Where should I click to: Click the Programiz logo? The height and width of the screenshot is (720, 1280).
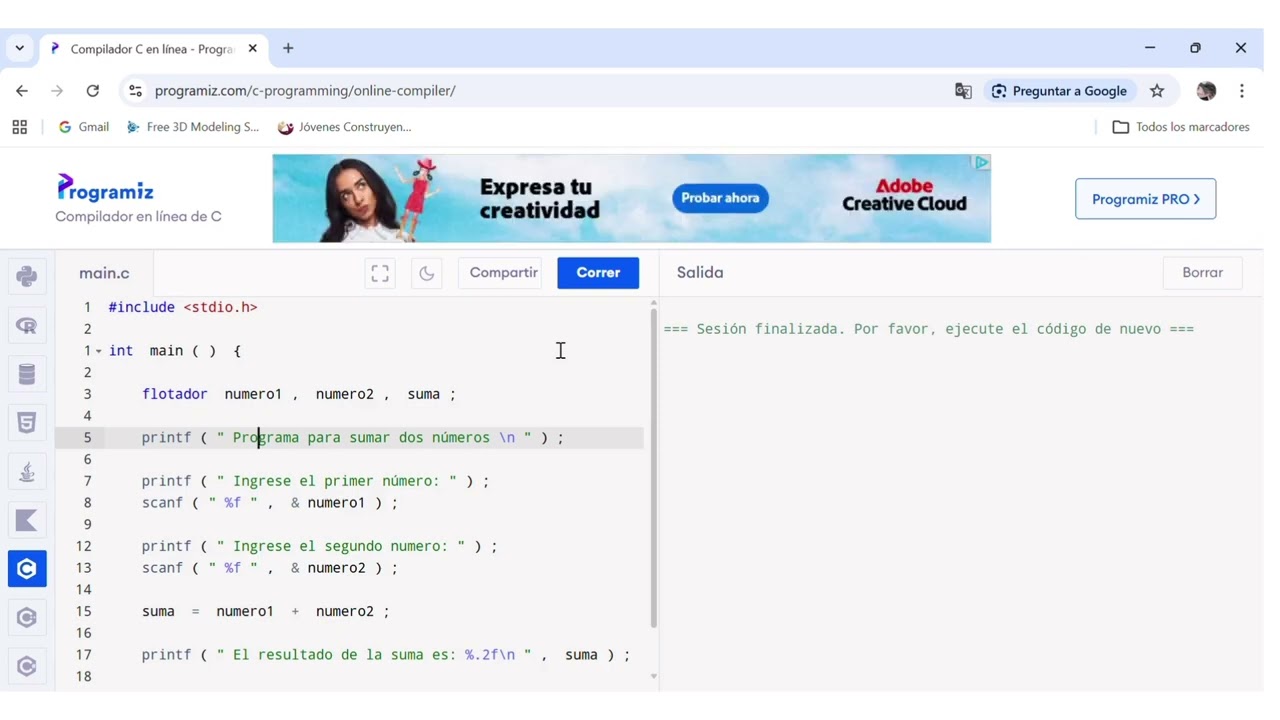click(x=106, y=188)
